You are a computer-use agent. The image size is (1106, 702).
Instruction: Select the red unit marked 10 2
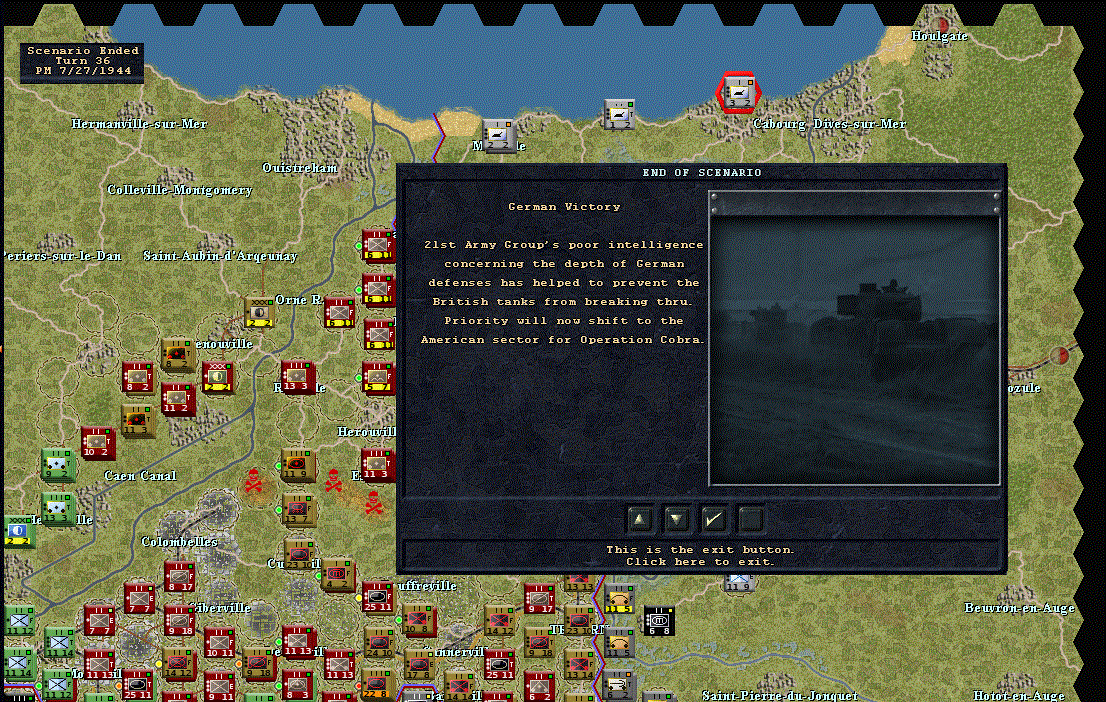[97, 442]
